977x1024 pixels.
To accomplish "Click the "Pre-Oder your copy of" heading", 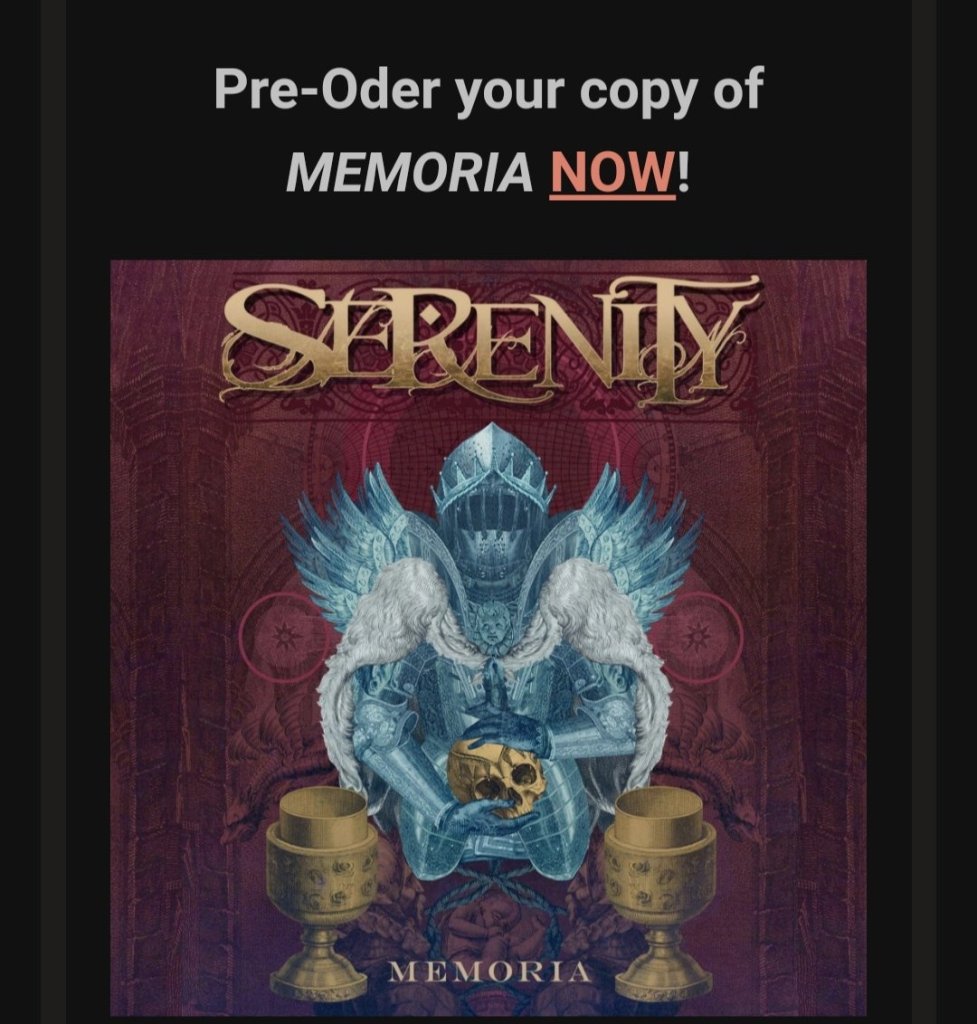I will pos(488,90).
